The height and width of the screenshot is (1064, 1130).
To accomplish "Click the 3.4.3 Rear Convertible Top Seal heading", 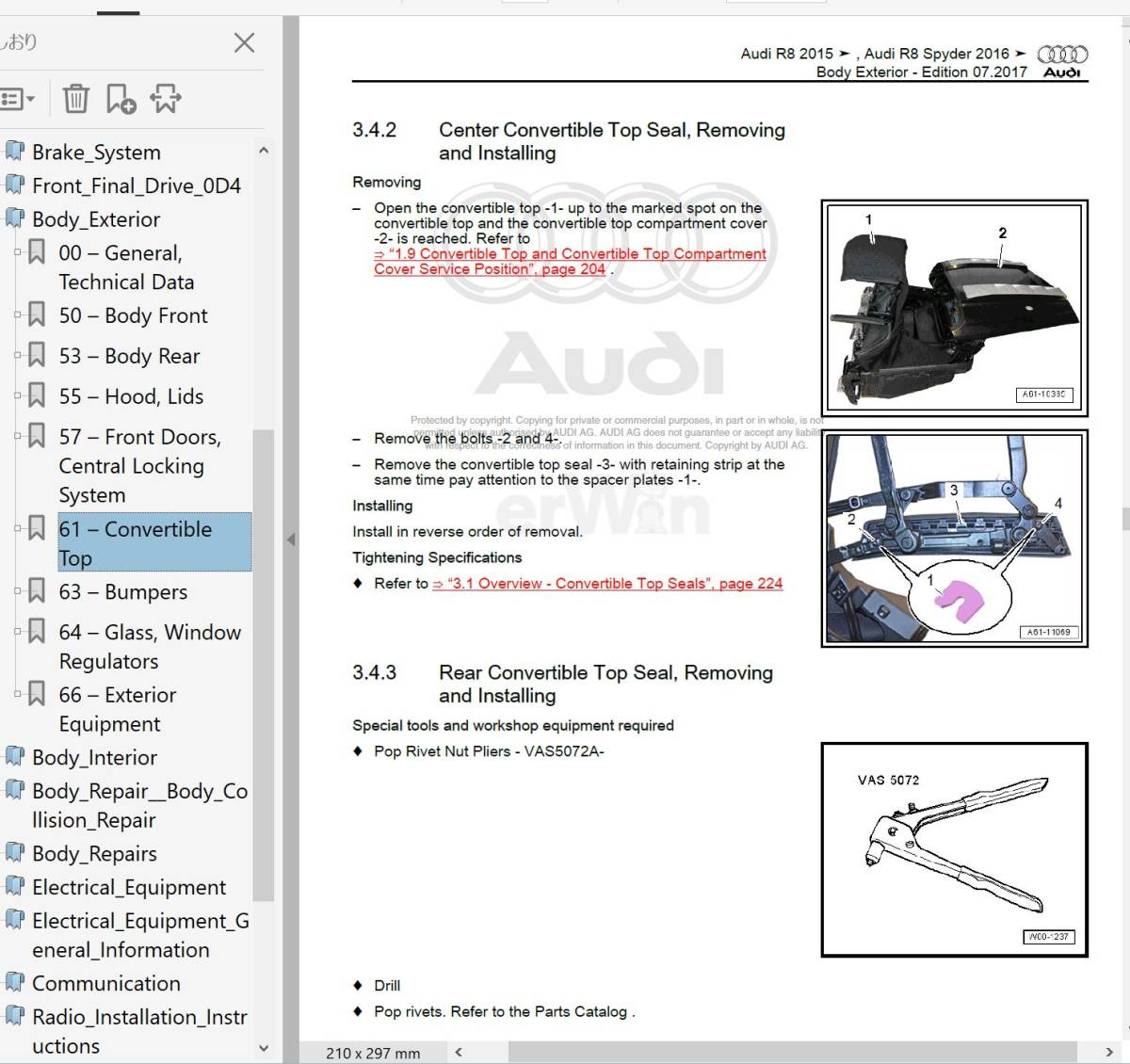I will (563, 684).
